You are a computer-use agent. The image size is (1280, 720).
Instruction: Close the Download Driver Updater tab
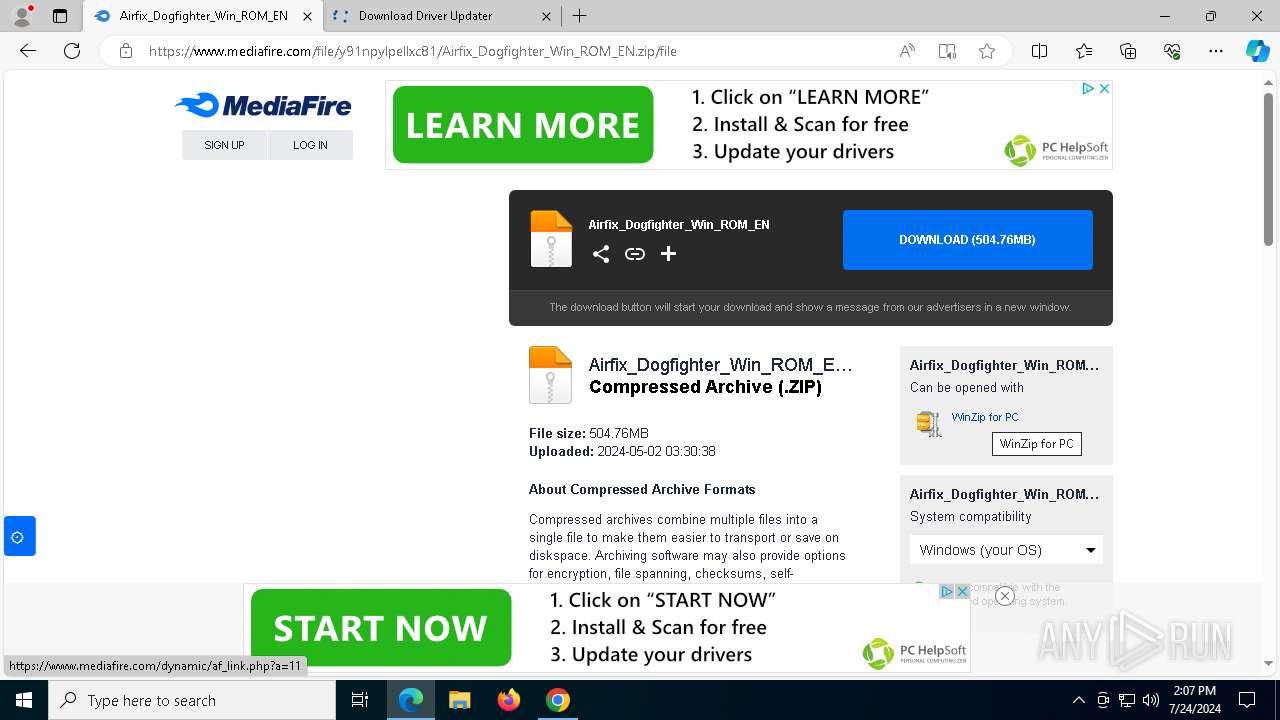(546, 16)
